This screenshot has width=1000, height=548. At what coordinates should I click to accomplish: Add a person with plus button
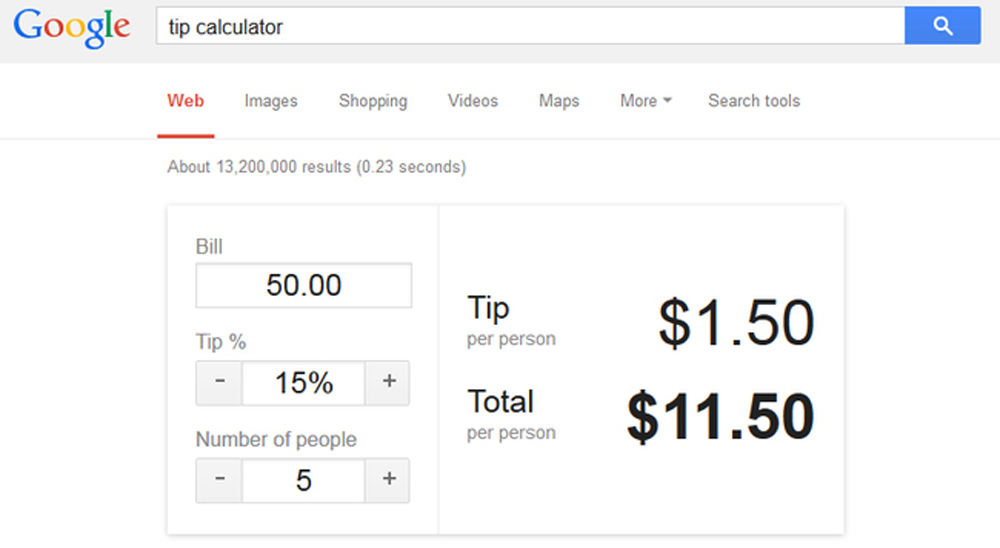point(387,480)
